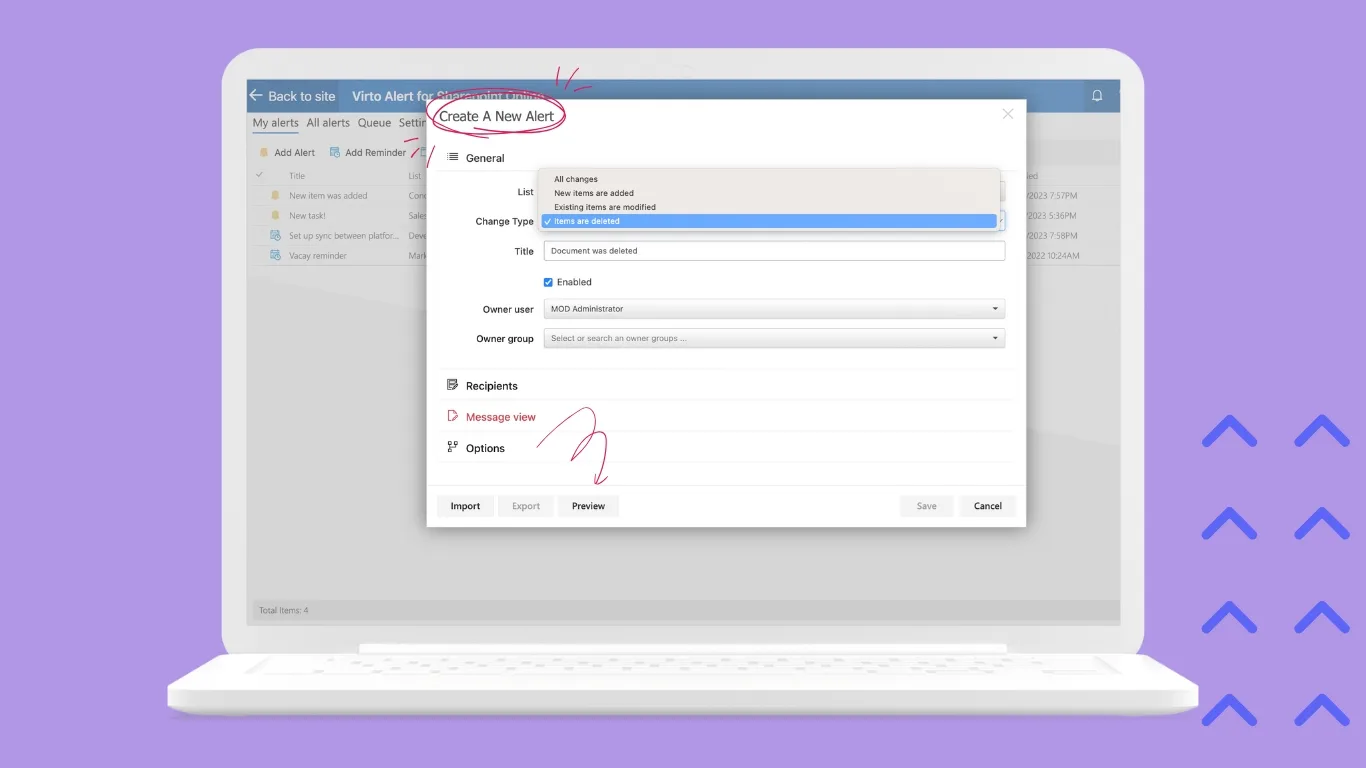Open the Owner group dropdown
The image size is (1366, 768).
(x=995, y=338)
